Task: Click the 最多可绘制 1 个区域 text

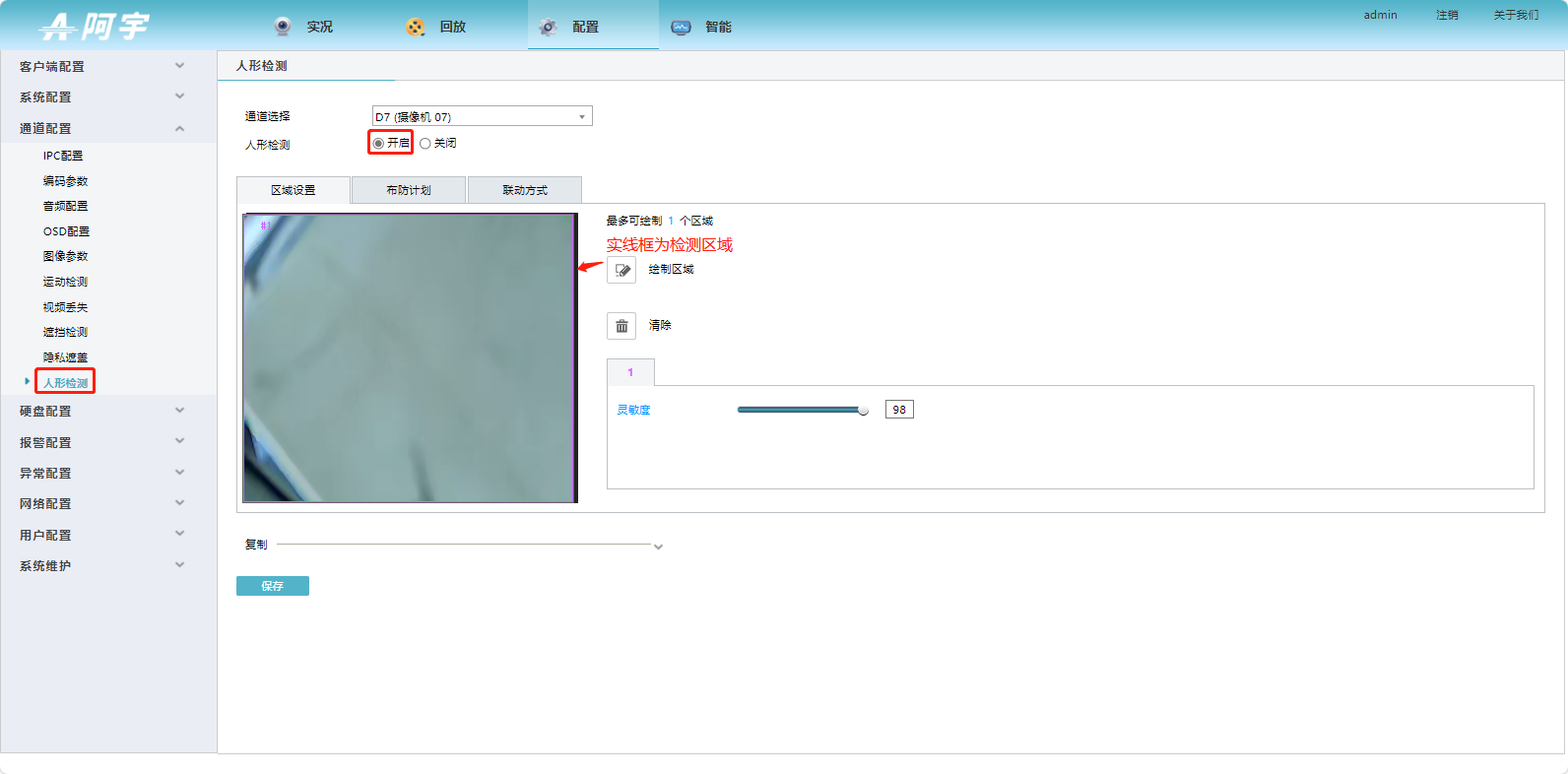Action: 659,221
